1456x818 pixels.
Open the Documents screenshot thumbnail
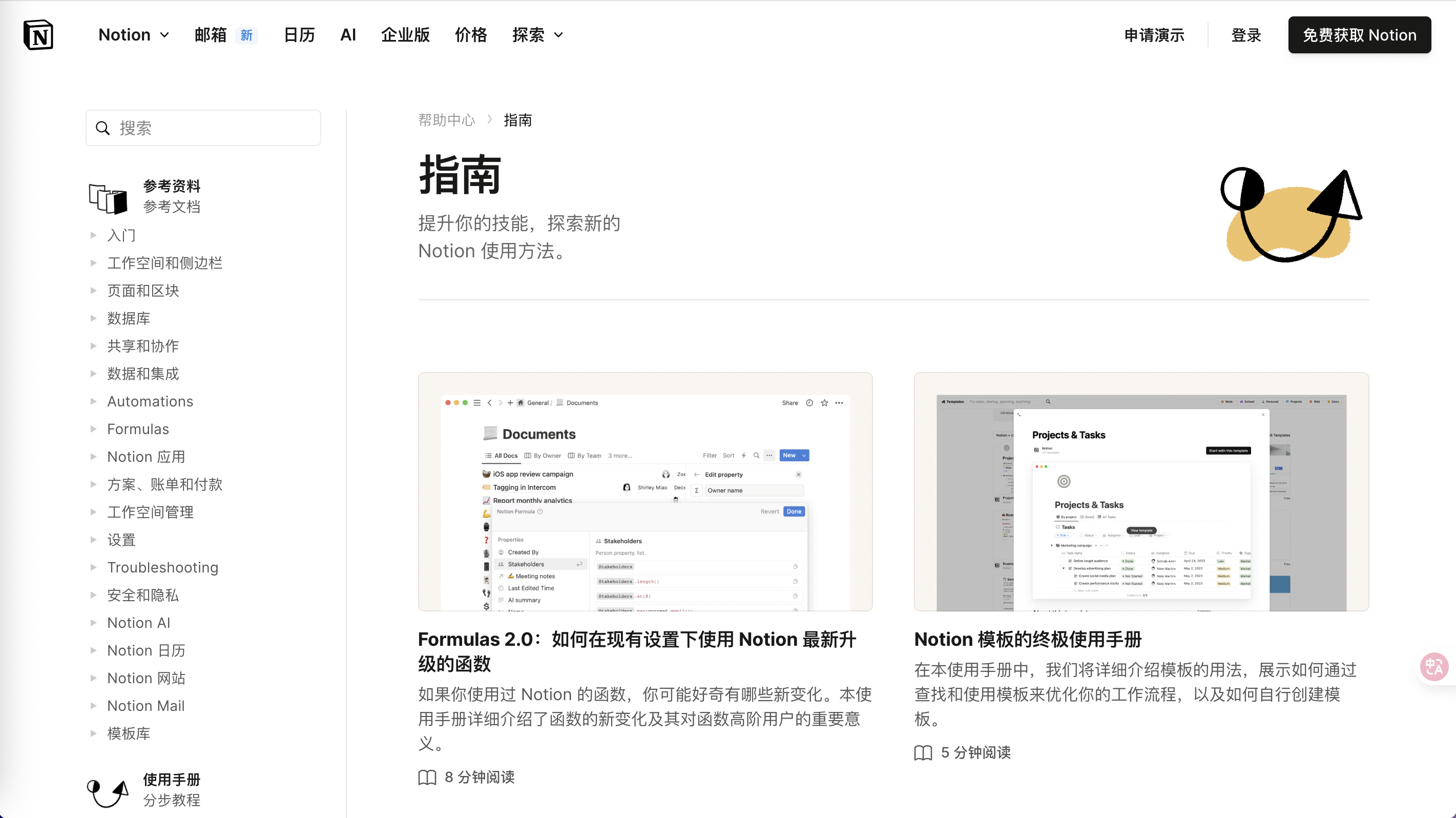pyautogui.click(x=645, y=492)
